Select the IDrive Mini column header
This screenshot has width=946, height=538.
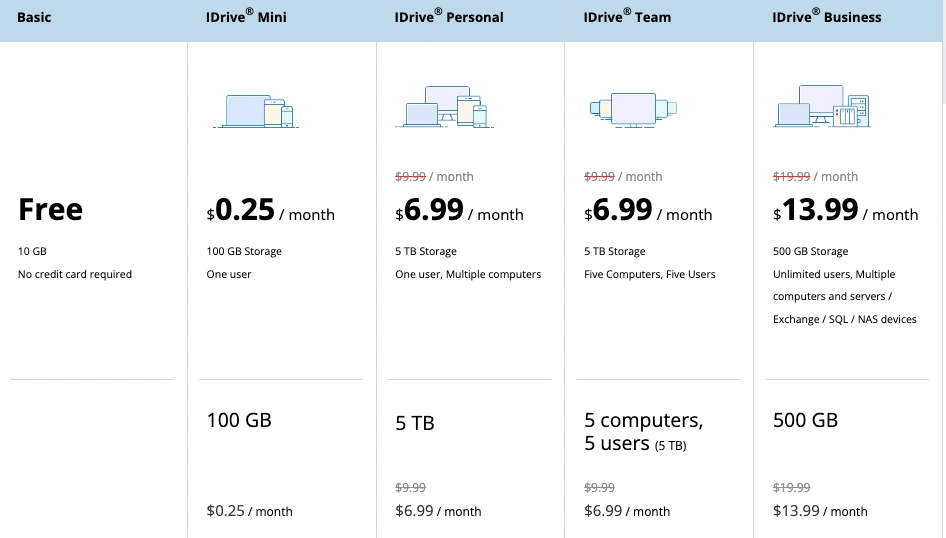[x=244, y=17]
